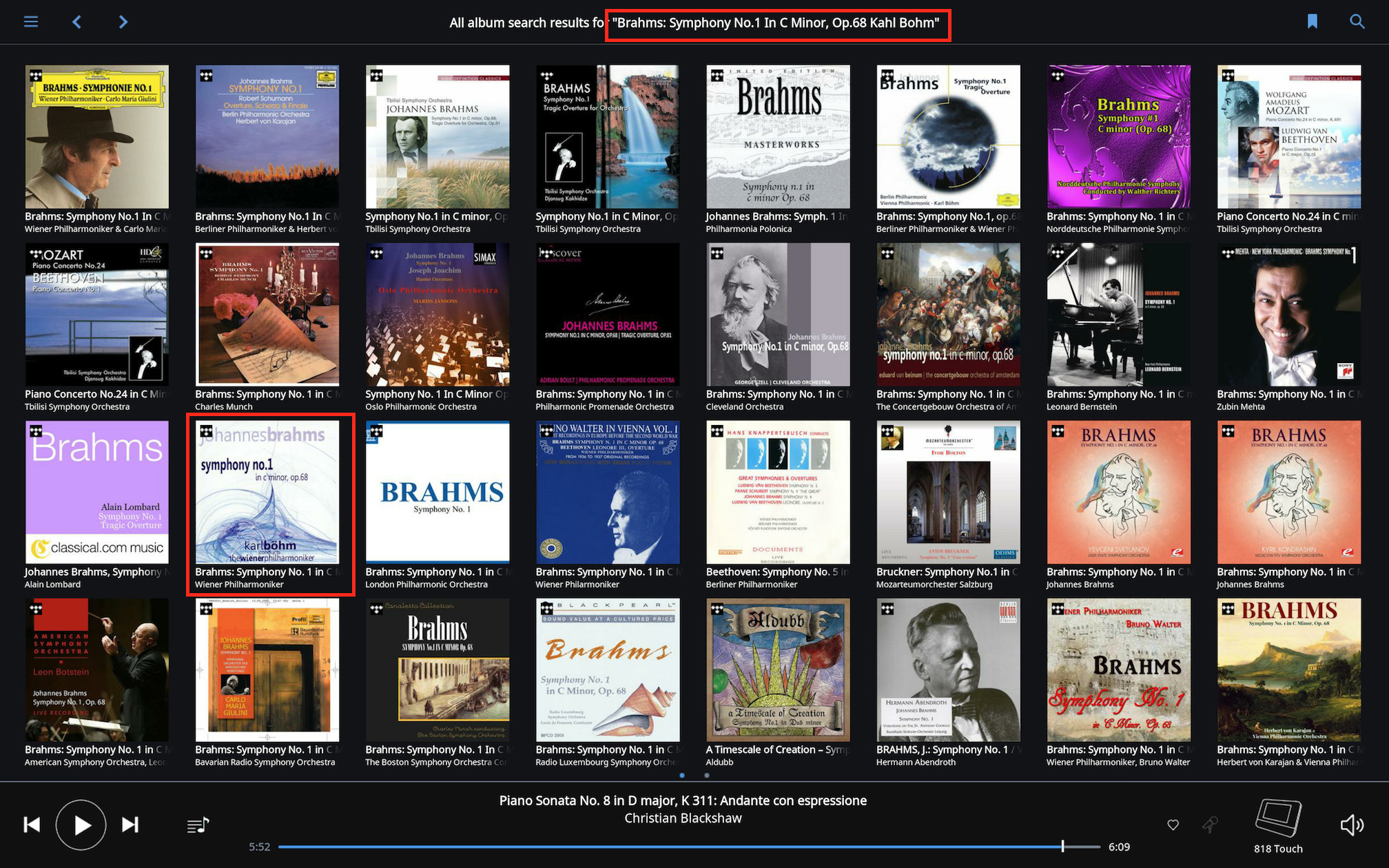Click the bookmark icon in header
Viewport: 1389px width, 868px height.
point(1313,21)
